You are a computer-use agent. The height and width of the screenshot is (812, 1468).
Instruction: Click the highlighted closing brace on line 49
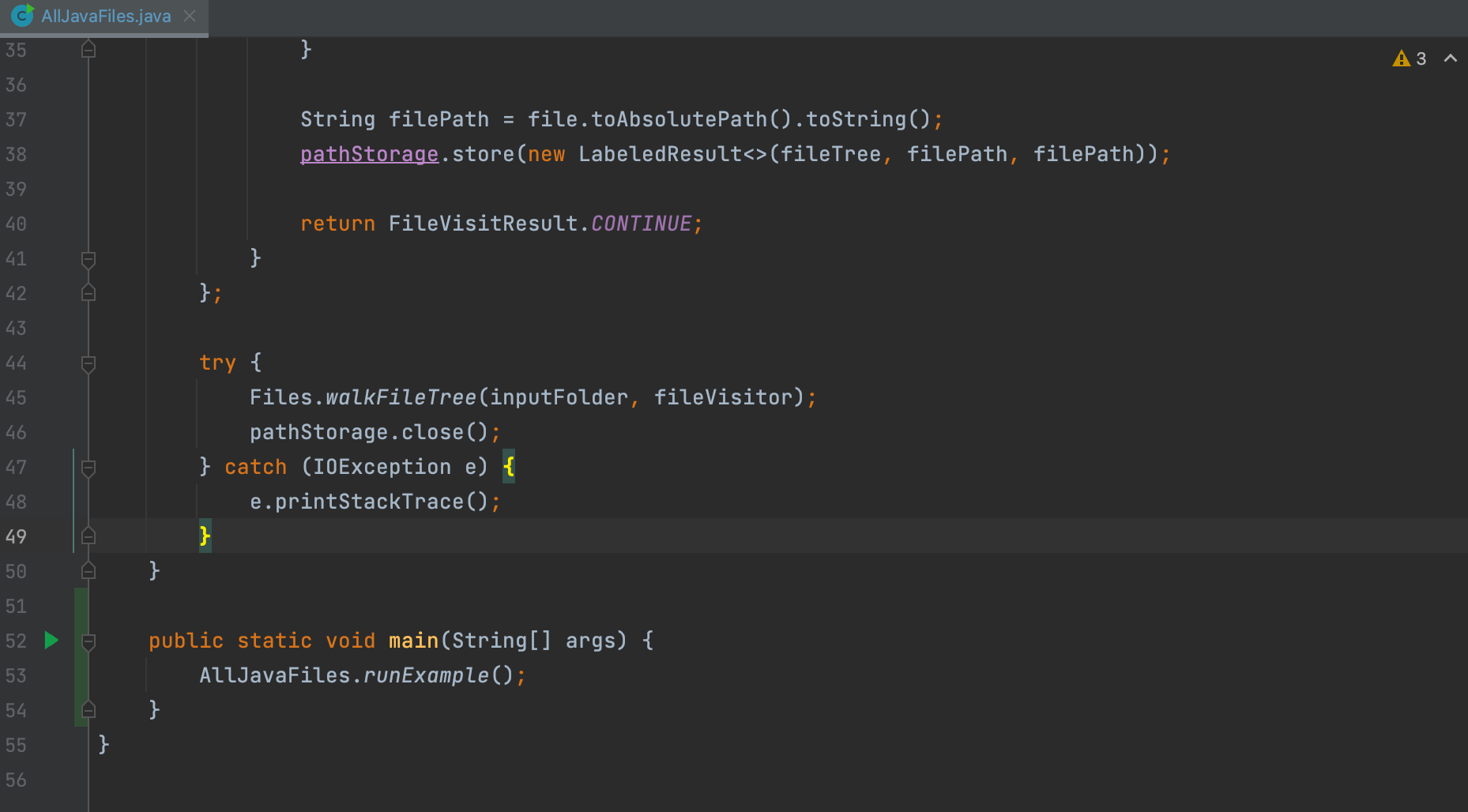(x=204, y=536)
